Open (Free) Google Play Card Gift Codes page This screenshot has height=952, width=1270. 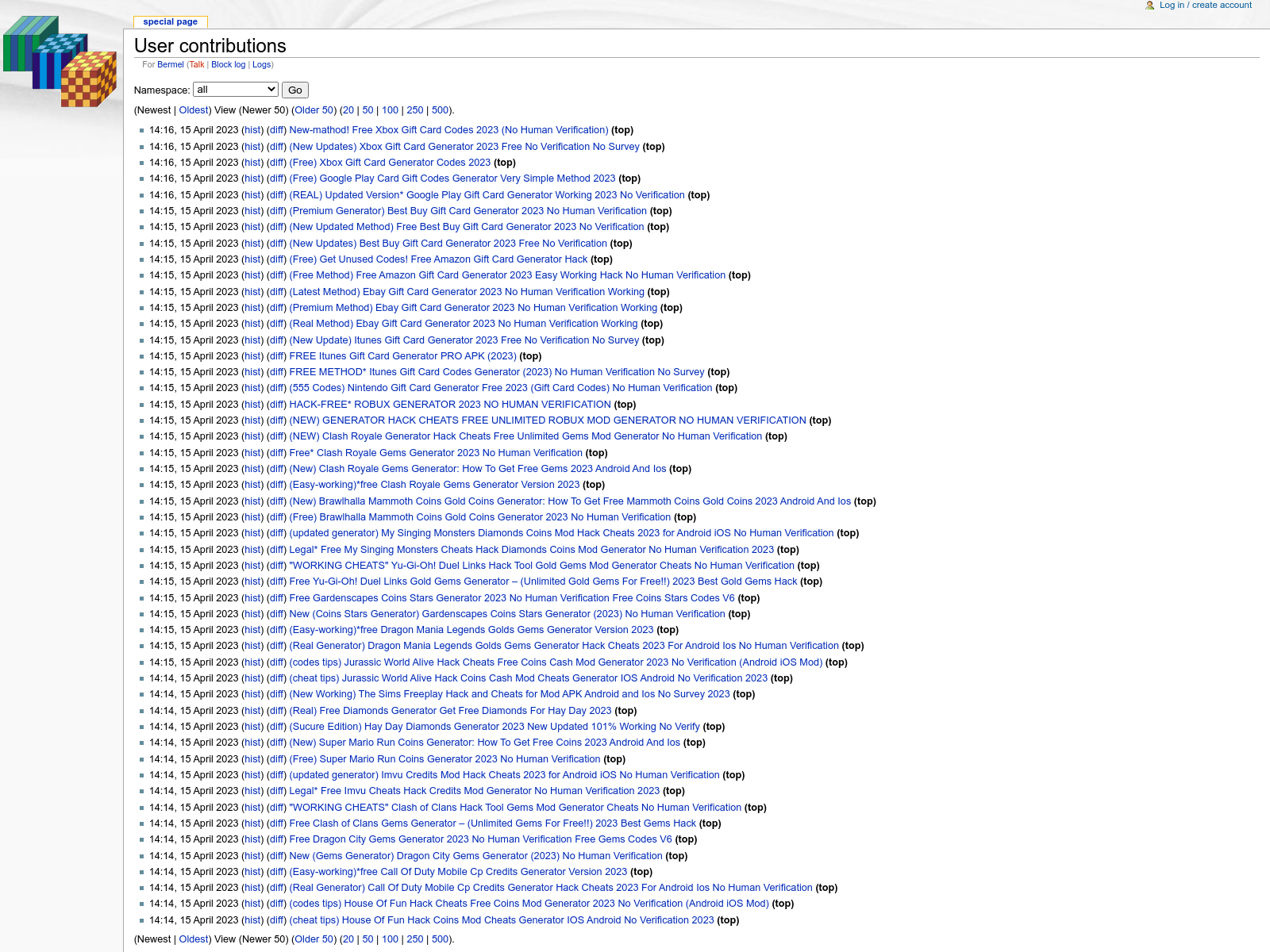click(x=452, y=178)
